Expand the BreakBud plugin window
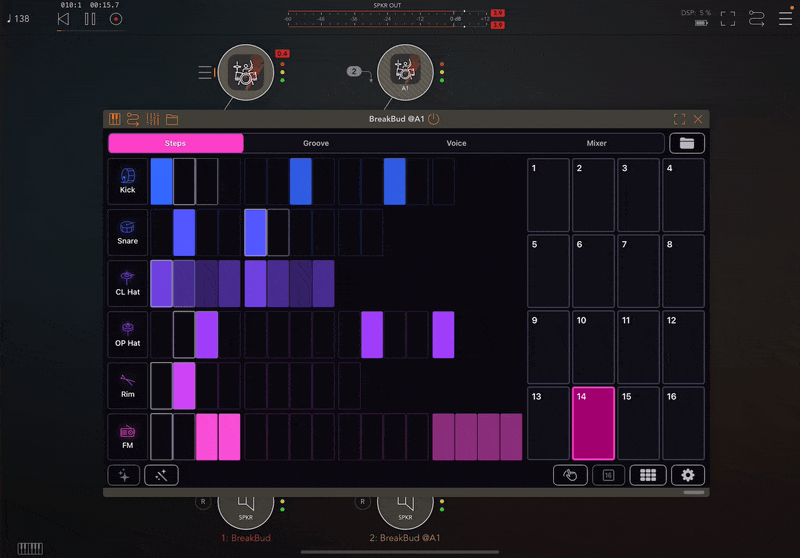This screenshot has width=800, height=558. click(x=679, y=119)
